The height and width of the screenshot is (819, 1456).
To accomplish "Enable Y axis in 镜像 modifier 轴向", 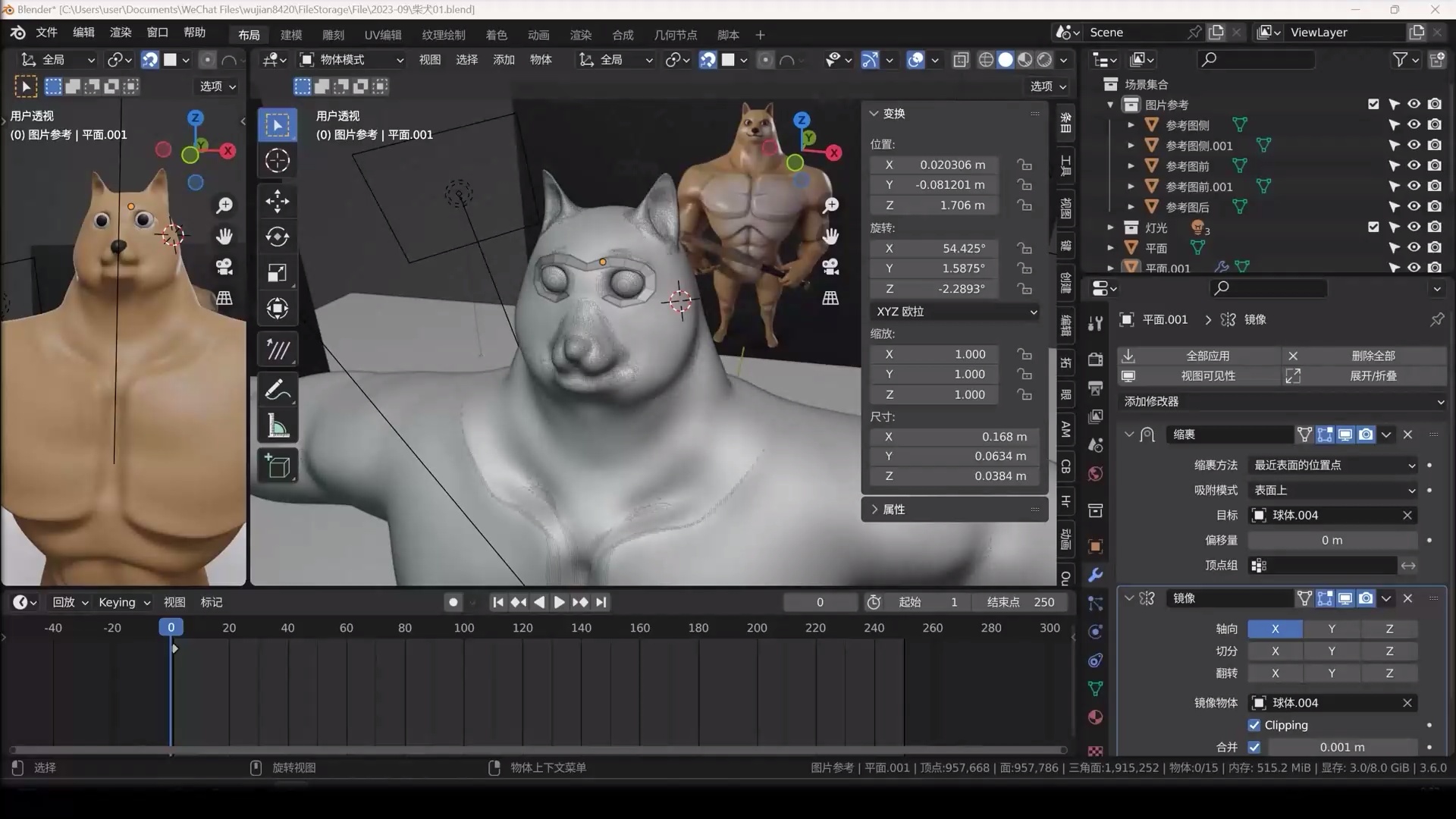I will 1332,629.
